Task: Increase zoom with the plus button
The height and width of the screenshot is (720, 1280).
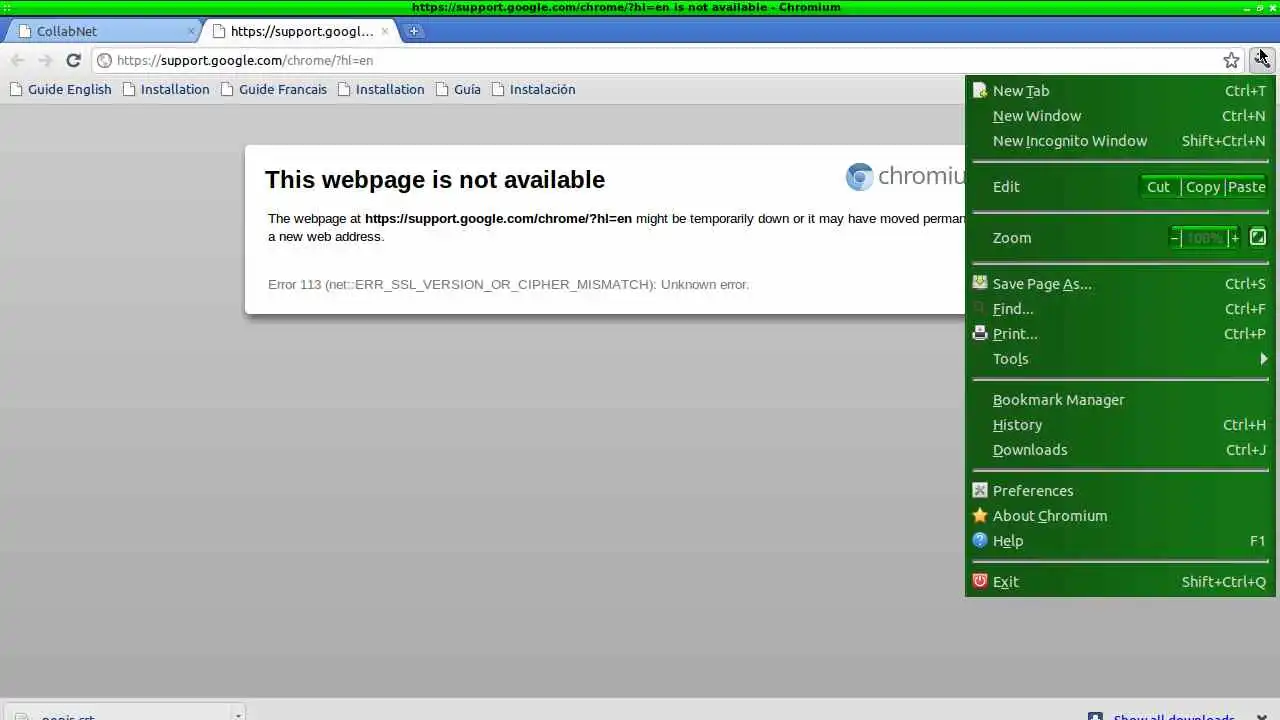Action: pyautogui.click(x=1235, y=238)
